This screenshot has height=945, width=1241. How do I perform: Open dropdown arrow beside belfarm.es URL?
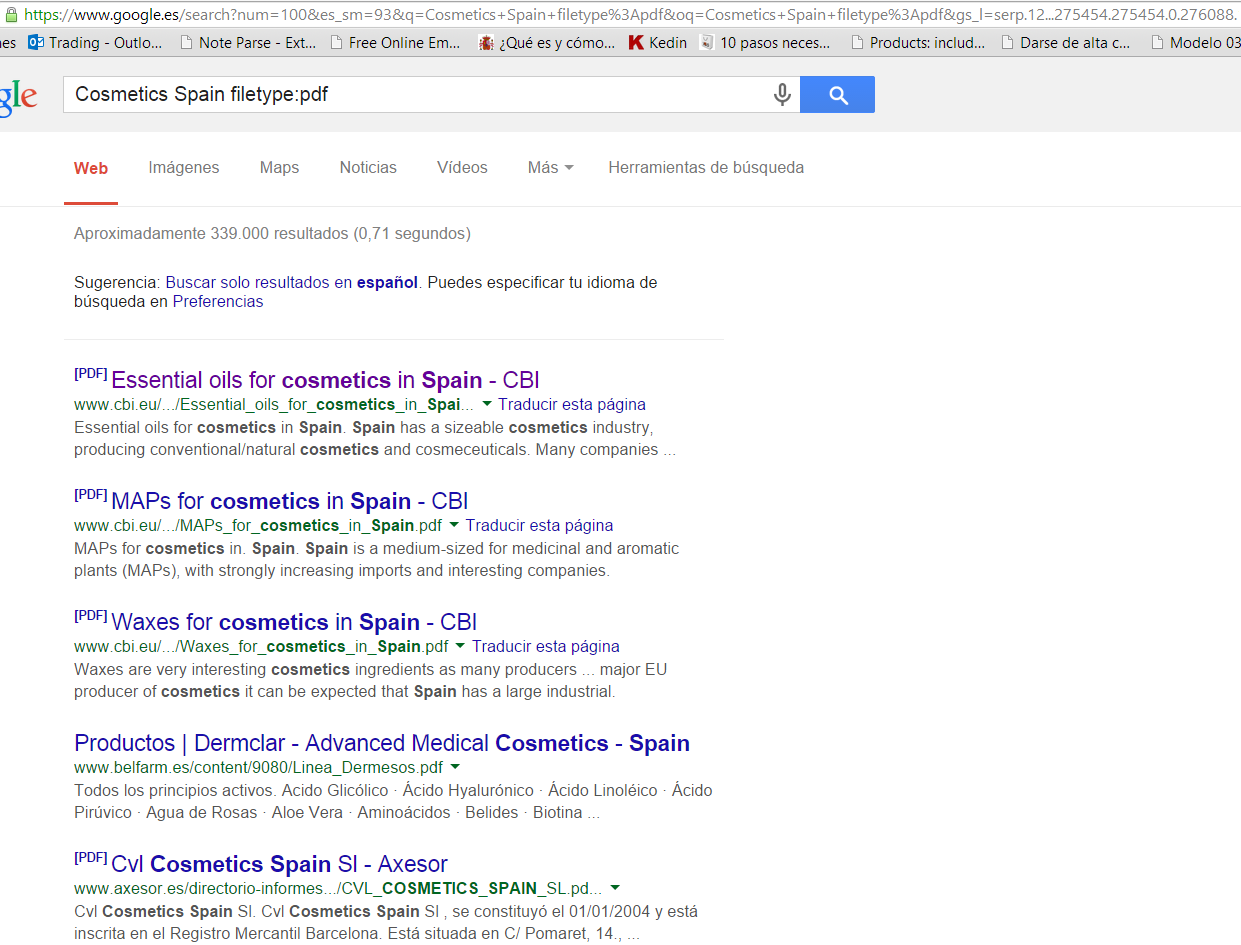(x=455, y=767)
